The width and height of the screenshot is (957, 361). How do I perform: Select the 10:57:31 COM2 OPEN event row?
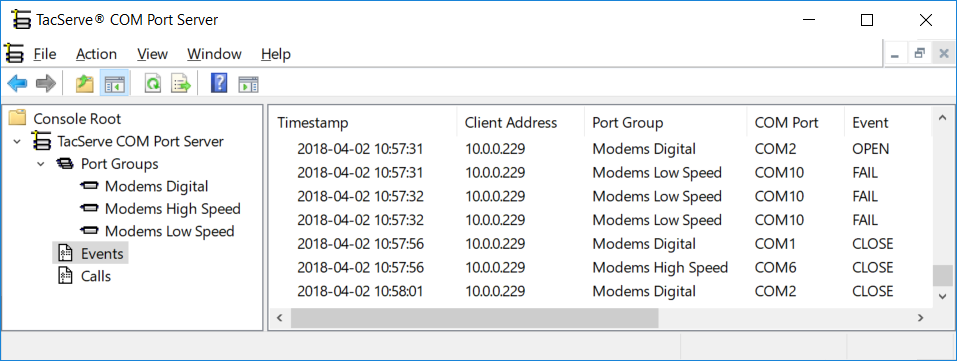(x=600, y=148)
